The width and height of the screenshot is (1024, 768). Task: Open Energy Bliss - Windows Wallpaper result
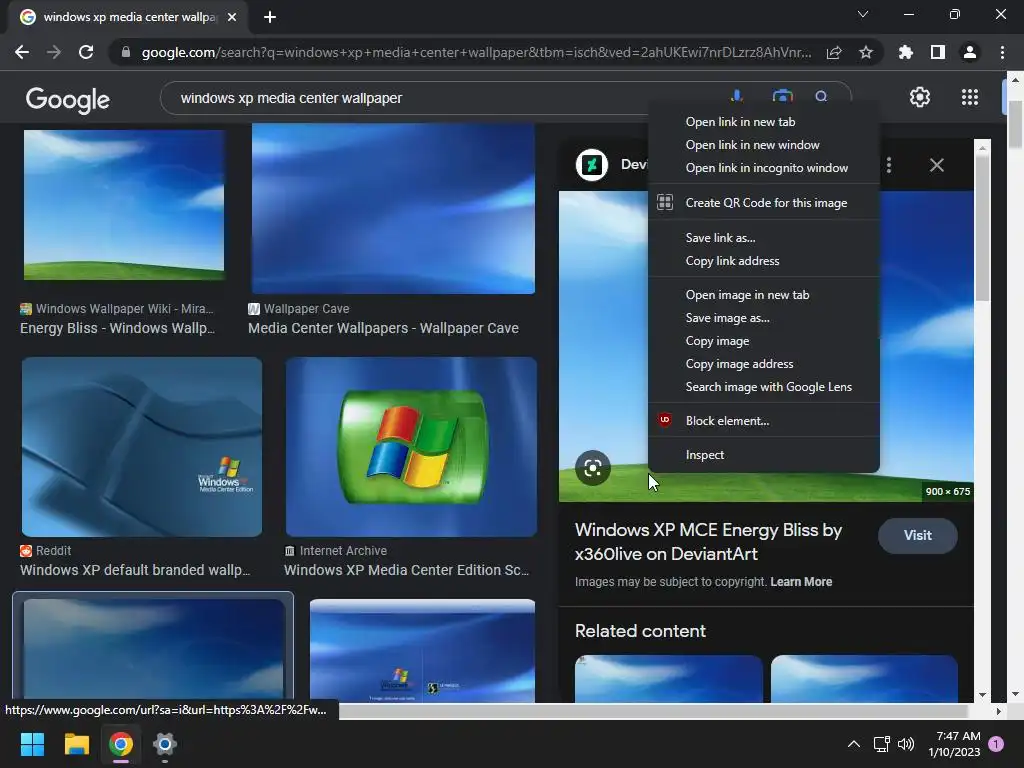118,328
